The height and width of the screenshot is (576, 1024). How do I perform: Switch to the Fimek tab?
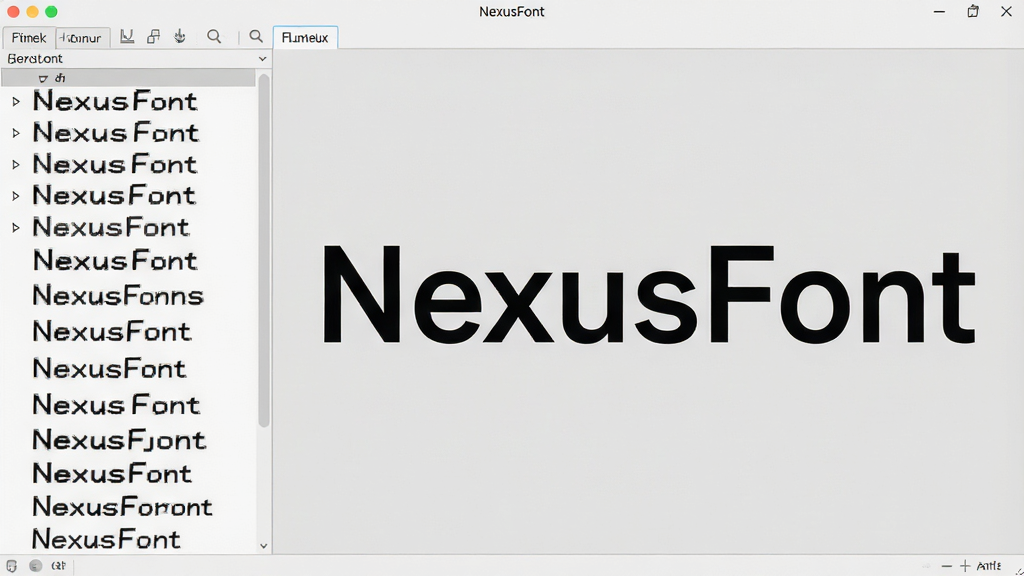tap(29, 38)
